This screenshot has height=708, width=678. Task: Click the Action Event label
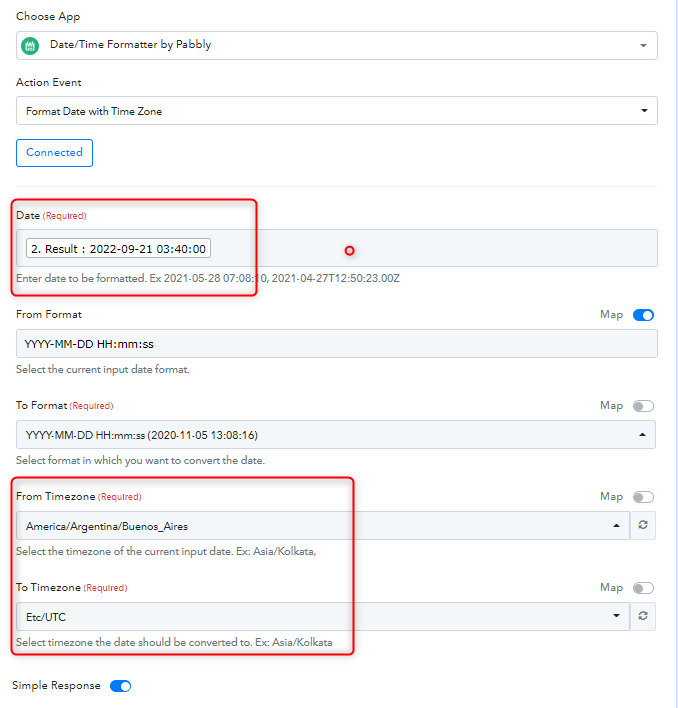point(49,83)
